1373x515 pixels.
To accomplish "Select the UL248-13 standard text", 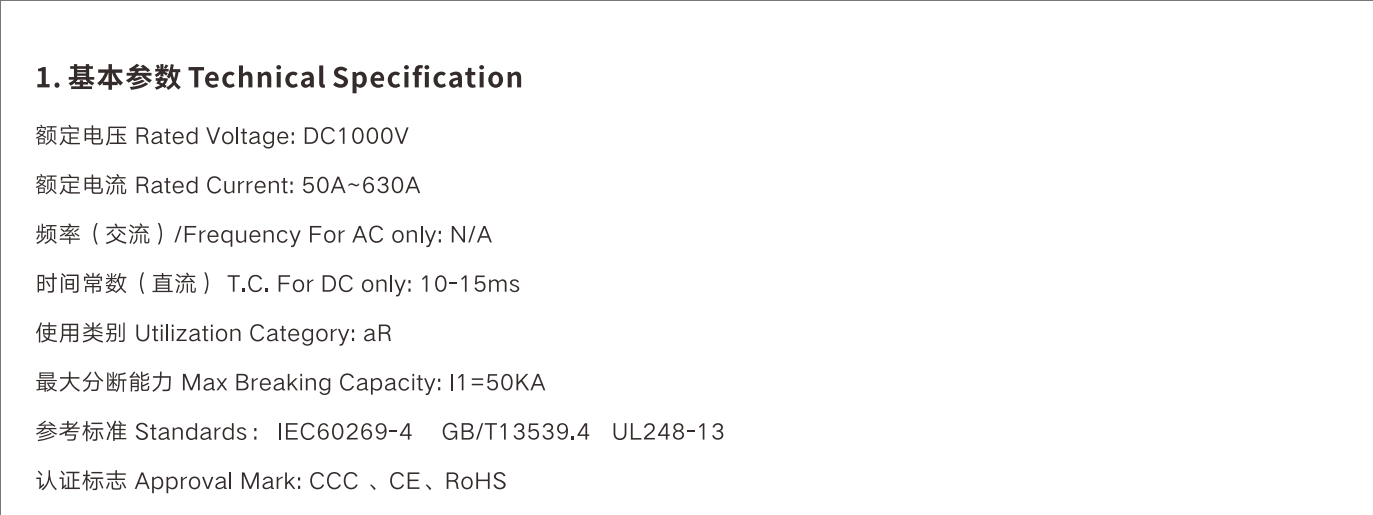I will [x=668, y=432].
